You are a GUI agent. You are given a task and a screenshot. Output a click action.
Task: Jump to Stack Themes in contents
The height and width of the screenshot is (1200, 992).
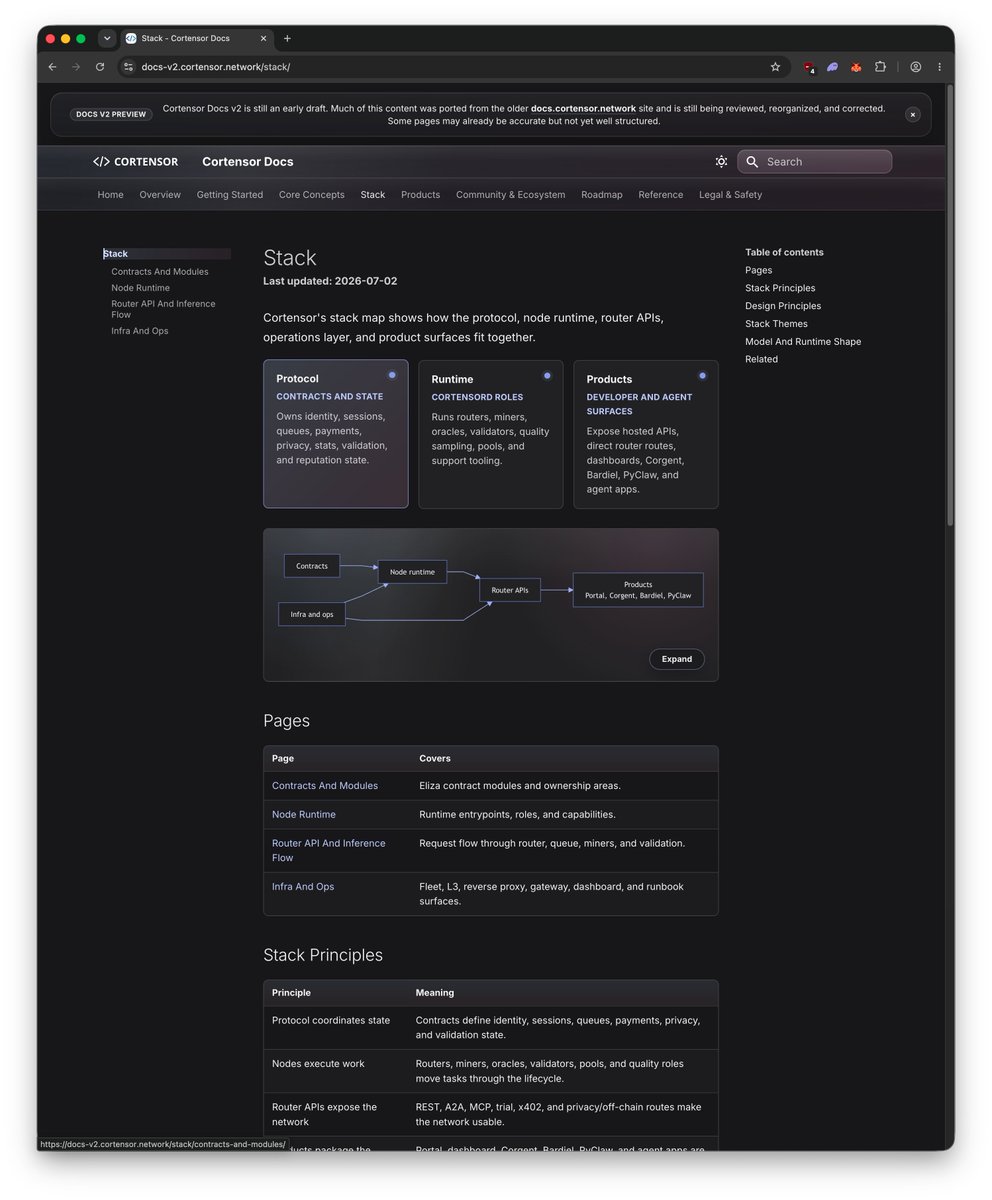776,324
